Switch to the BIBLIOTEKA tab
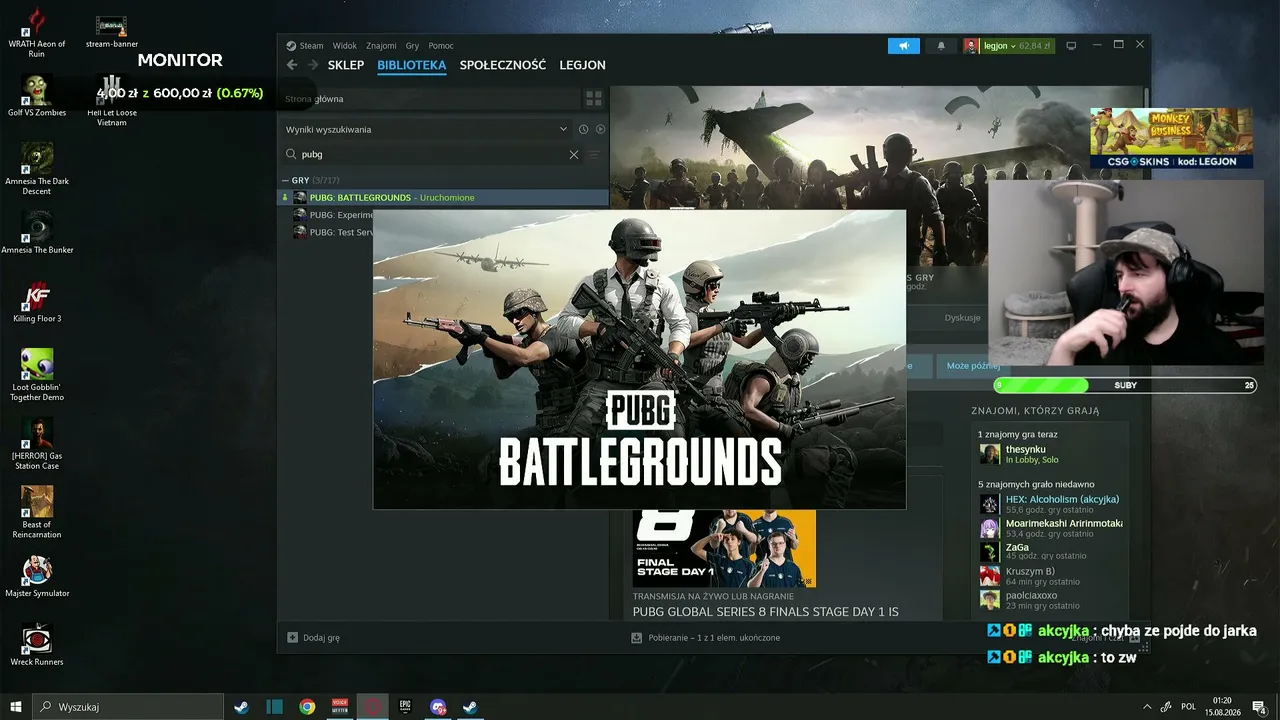Screen dimensions: 1280x720 [412, 65]
